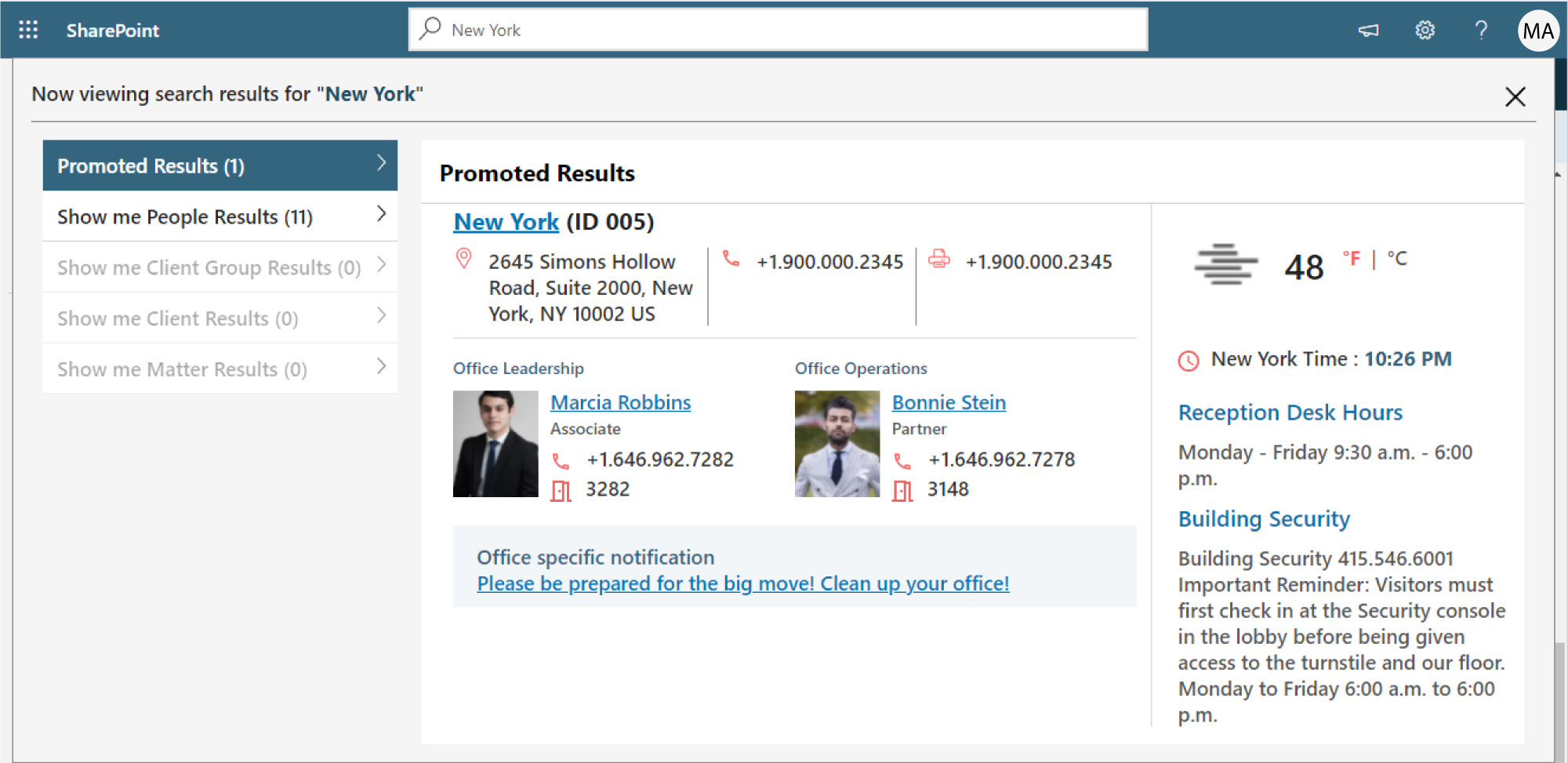Switch temperature to Fahrenheit
1568x763 pixels.
(1352, 258)
